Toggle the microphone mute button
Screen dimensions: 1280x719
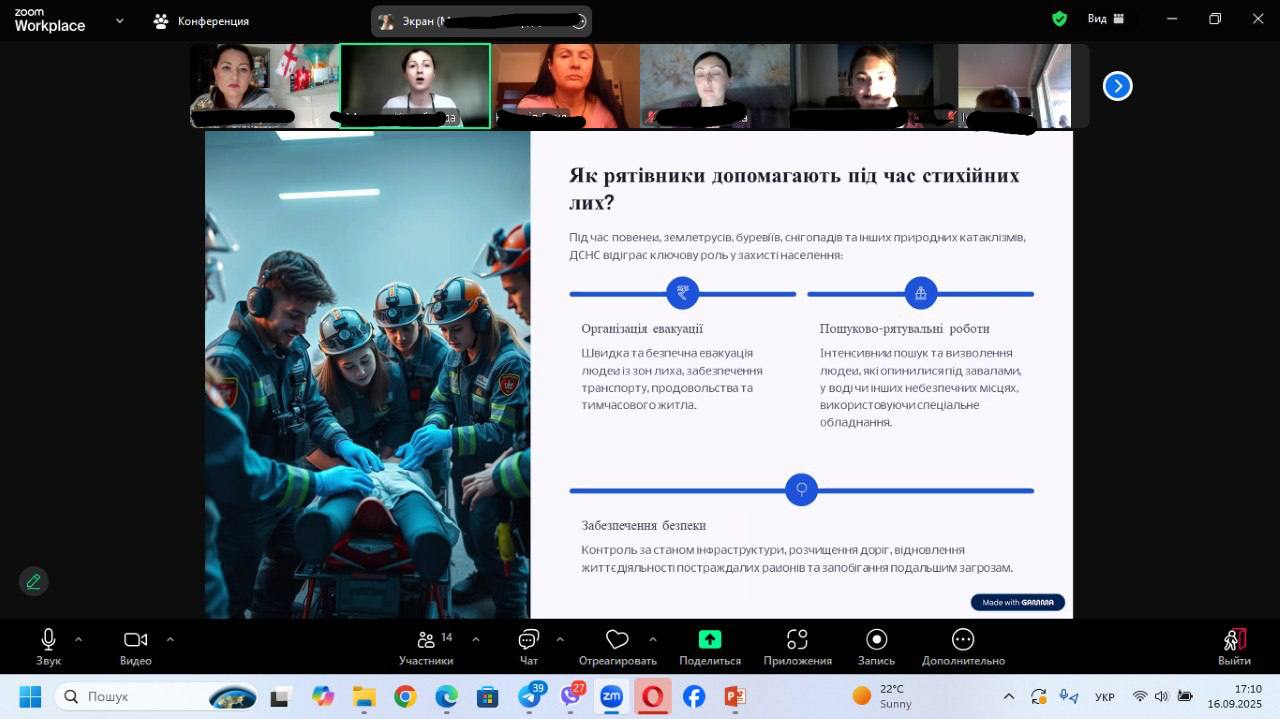[48, 640]
